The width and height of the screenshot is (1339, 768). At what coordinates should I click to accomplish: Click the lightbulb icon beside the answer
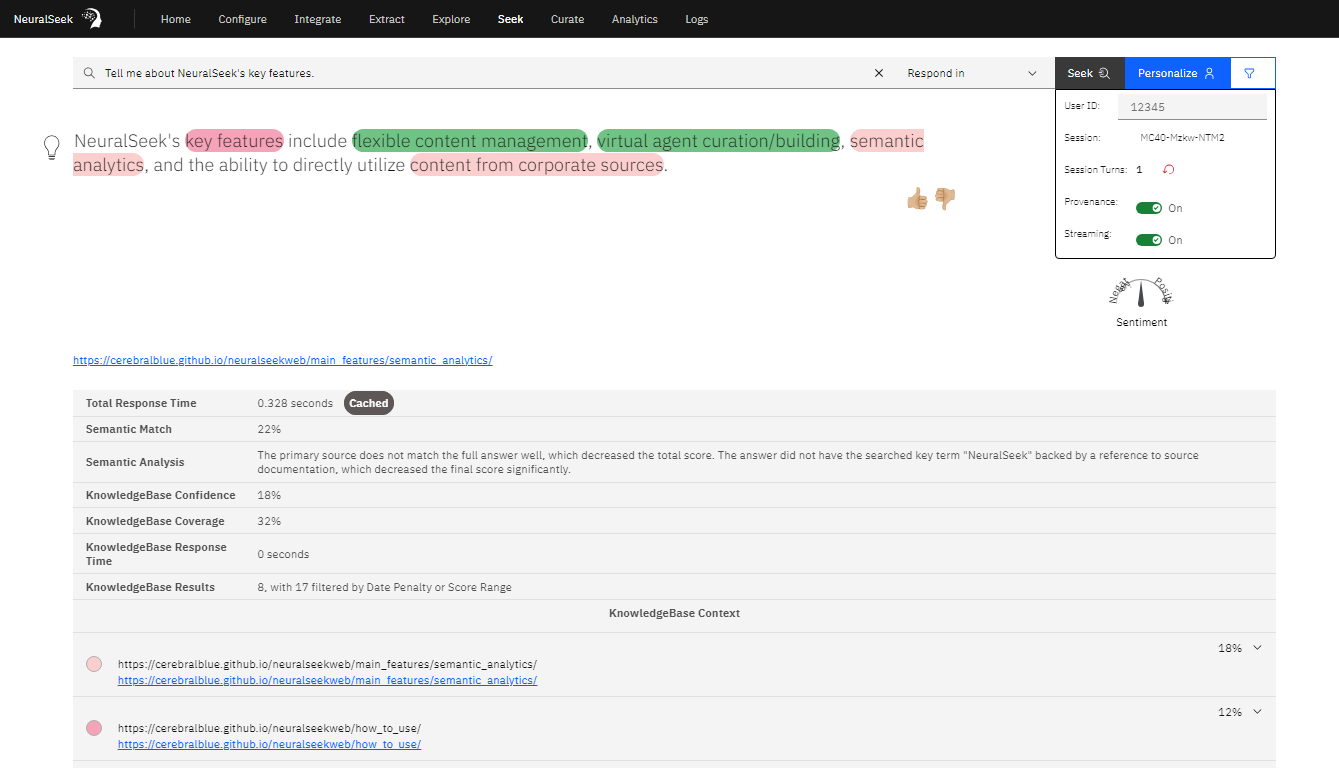click(52, 148)
